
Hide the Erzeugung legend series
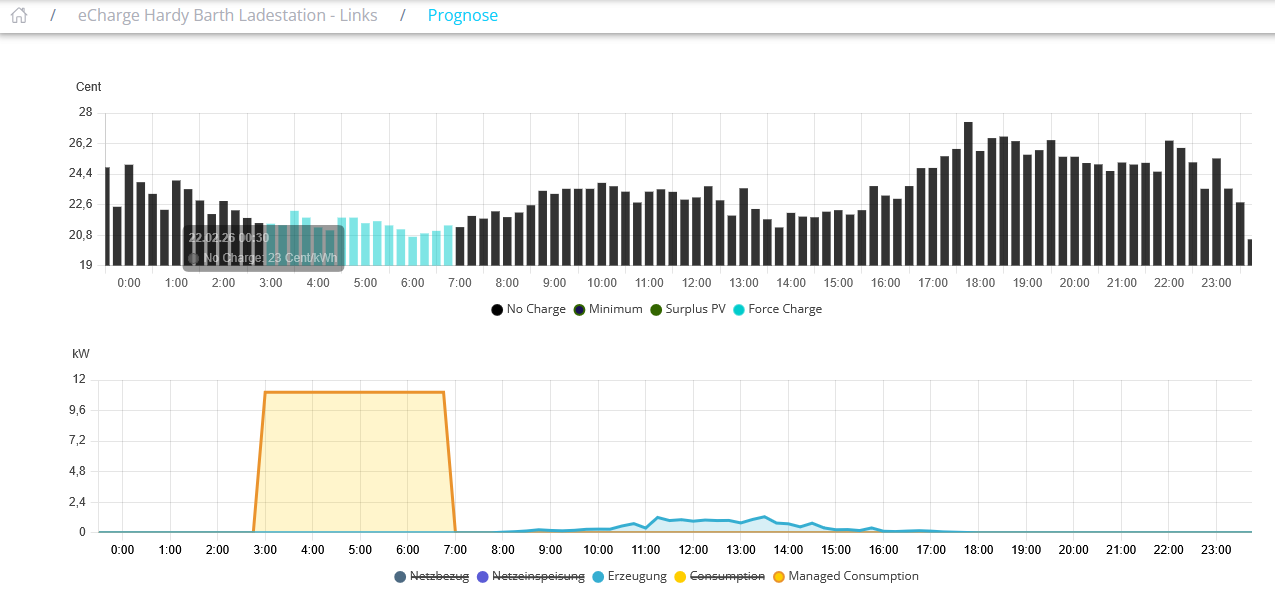pos(635,576)
